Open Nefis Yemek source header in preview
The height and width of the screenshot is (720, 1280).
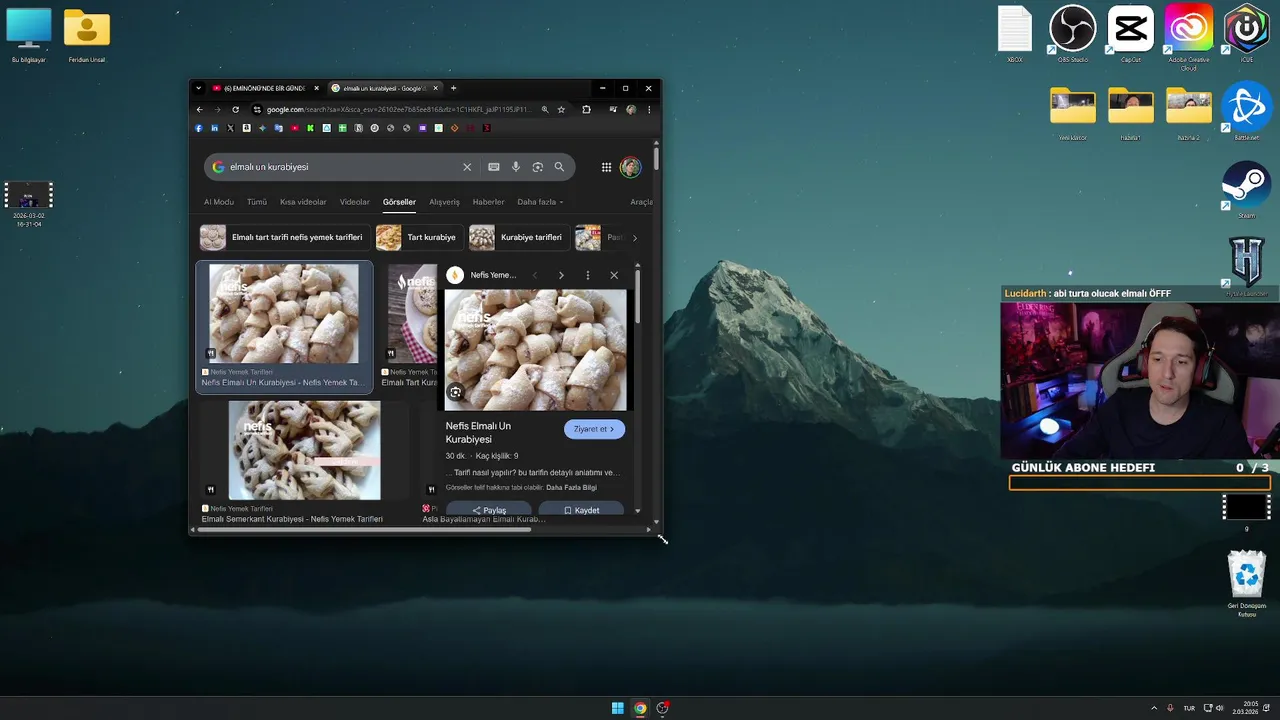[x=482, y=275]
